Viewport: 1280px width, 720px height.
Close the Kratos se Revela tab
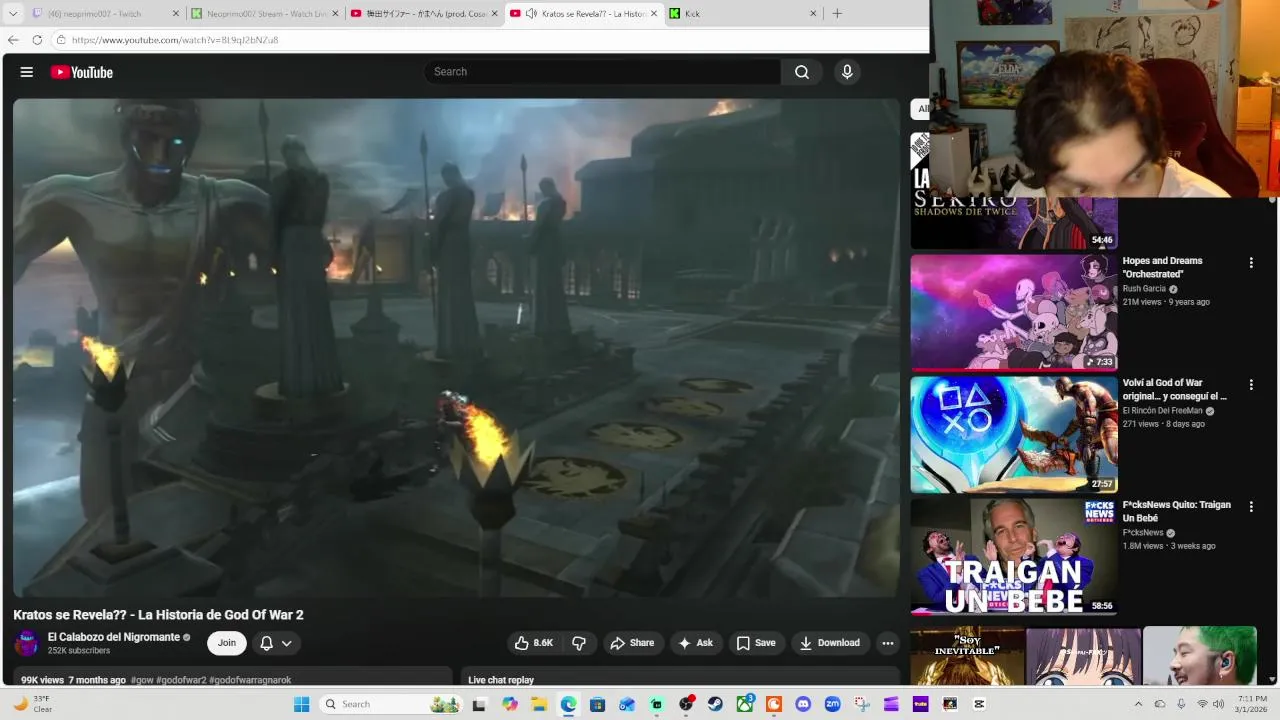coord(654,14)
